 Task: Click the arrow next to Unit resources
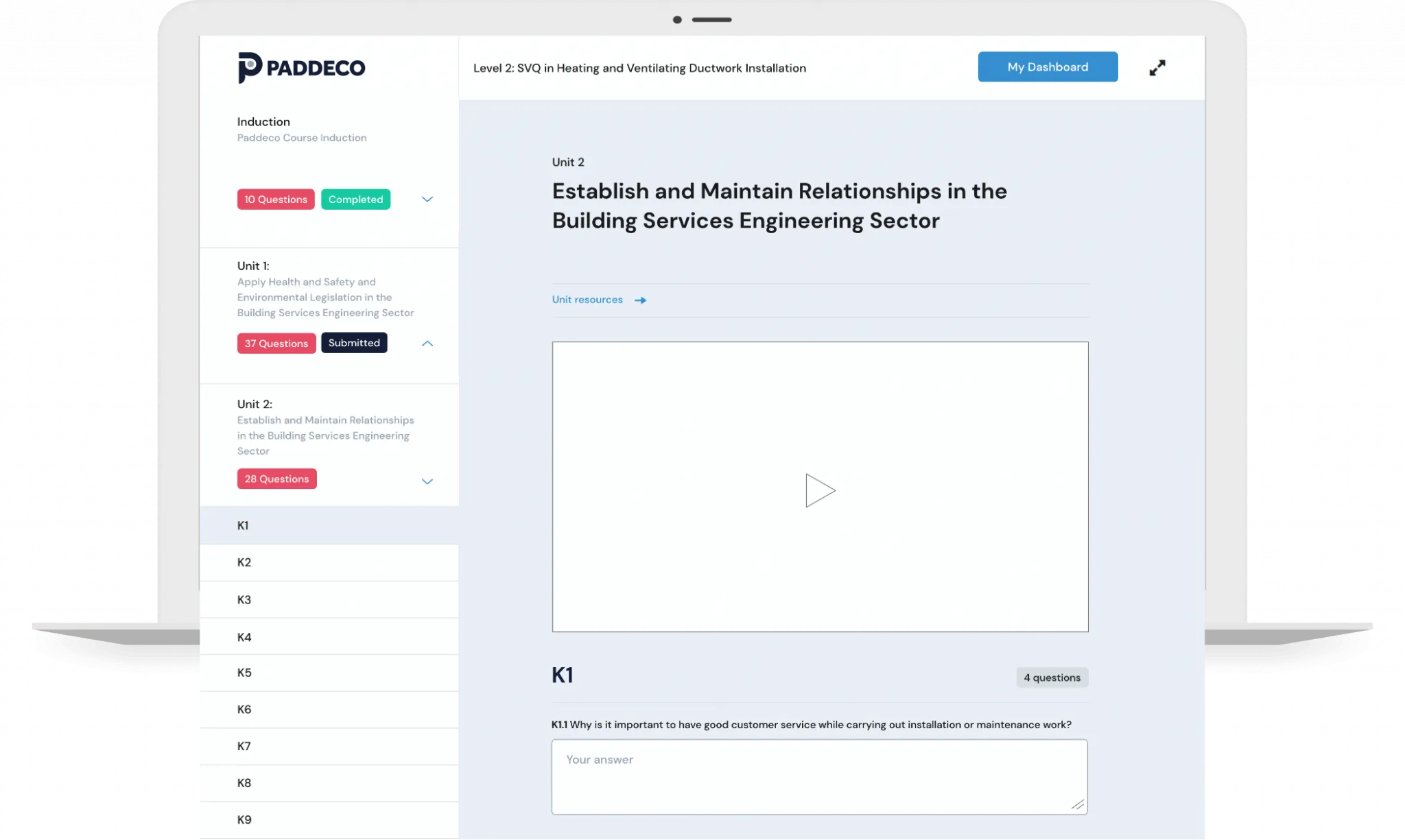[x=640, y=300]
